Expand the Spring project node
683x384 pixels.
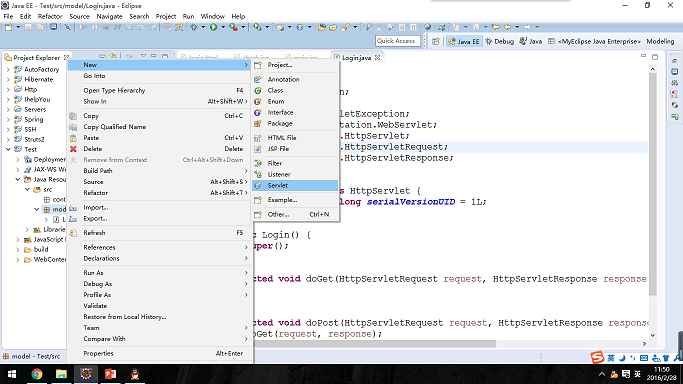[x=8, y=120]
